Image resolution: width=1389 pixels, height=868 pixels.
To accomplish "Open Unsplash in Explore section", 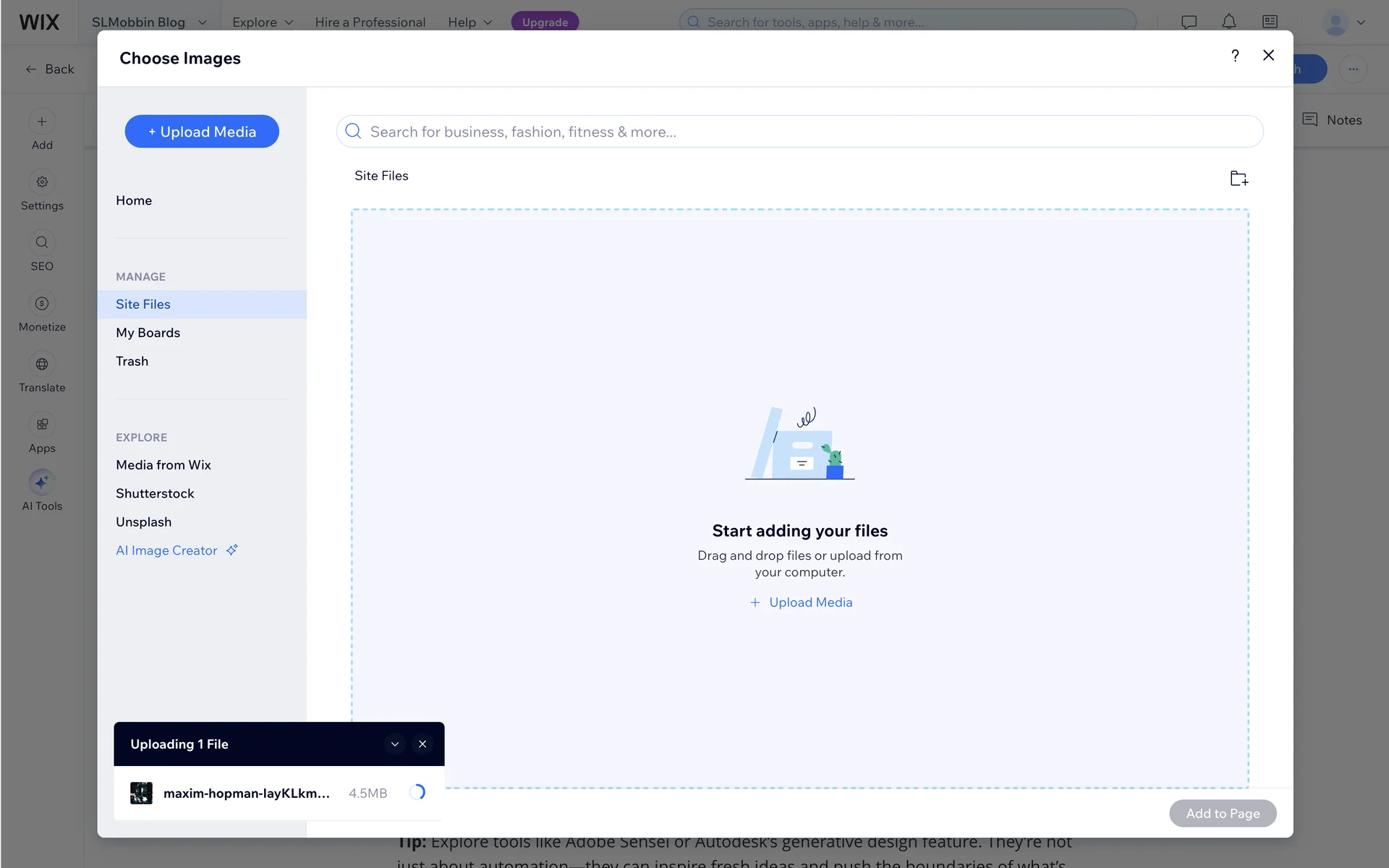I will pyautogui.click(x=144, y=522).
